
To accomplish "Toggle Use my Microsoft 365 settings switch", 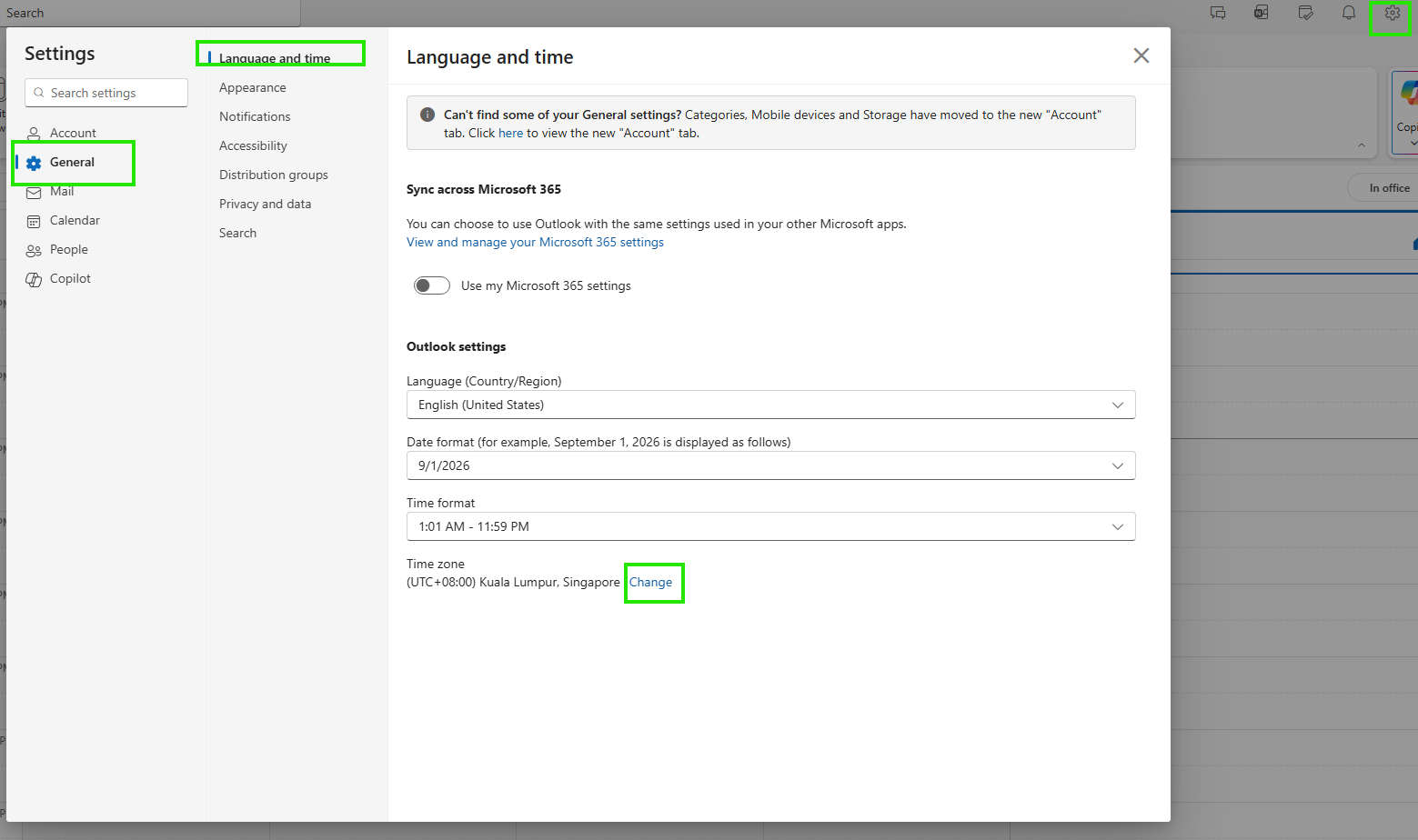I will [432, 285].
